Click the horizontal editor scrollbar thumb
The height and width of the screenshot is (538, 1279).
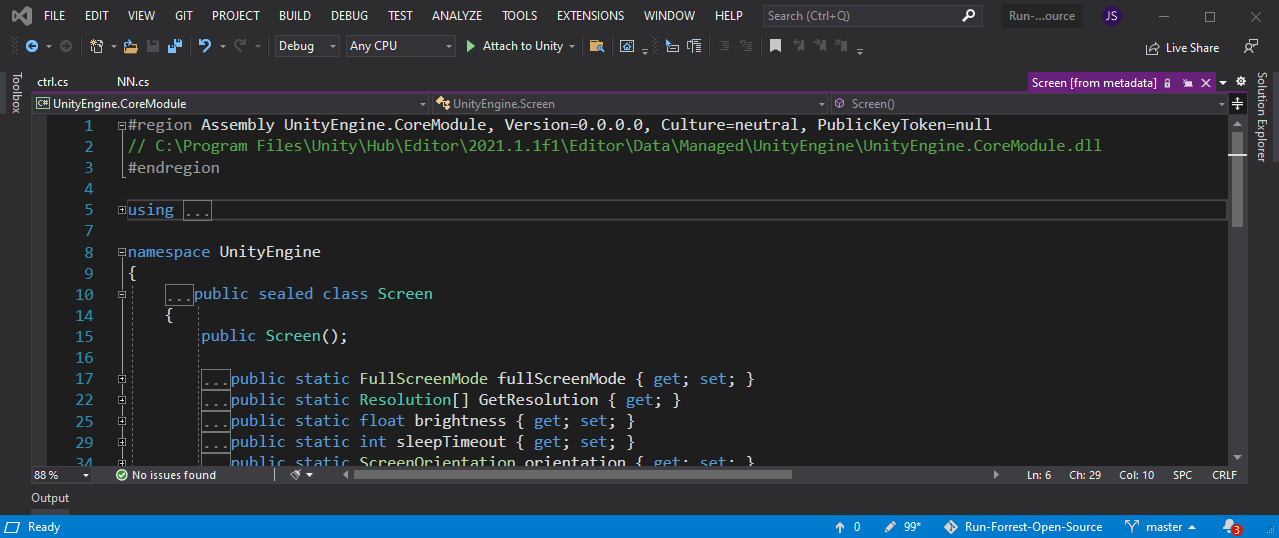(572, 475)
